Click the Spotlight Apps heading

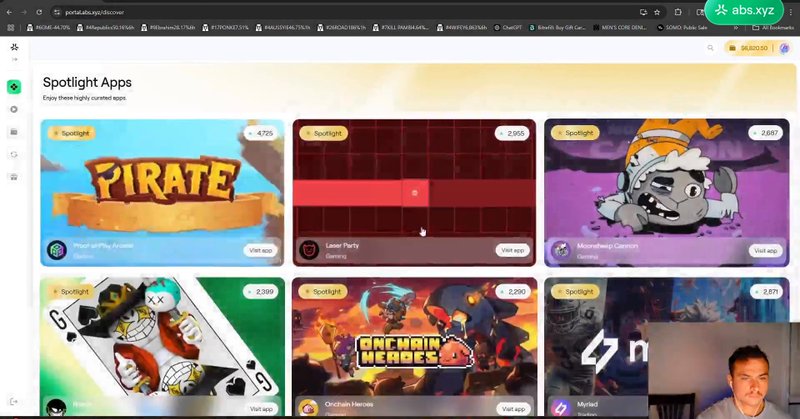[87, 82]
